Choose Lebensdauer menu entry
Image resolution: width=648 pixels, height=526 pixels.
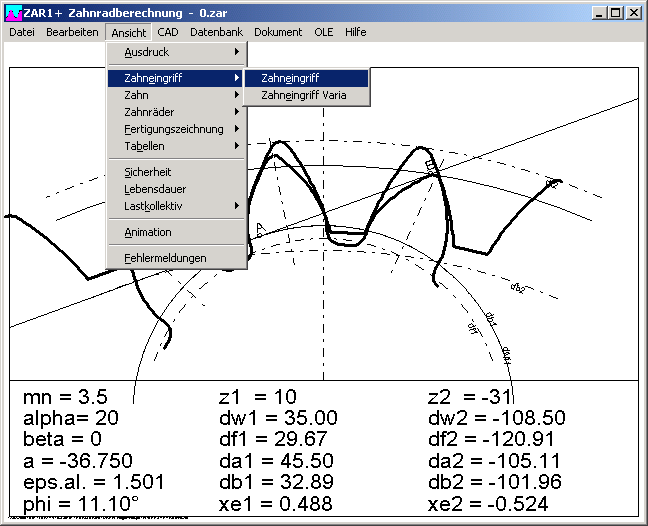154,189
